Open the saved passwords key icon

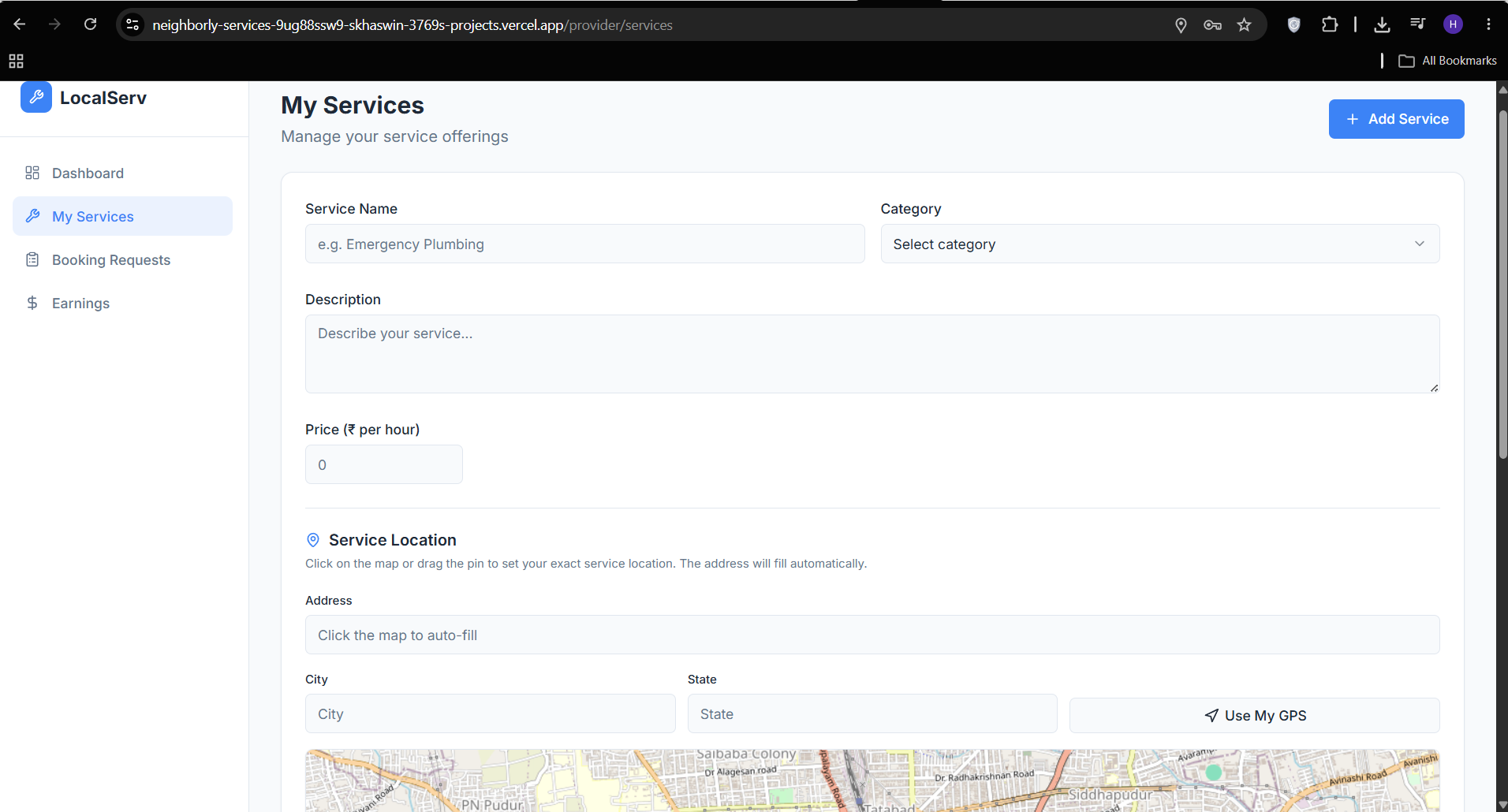[1212, 25]
